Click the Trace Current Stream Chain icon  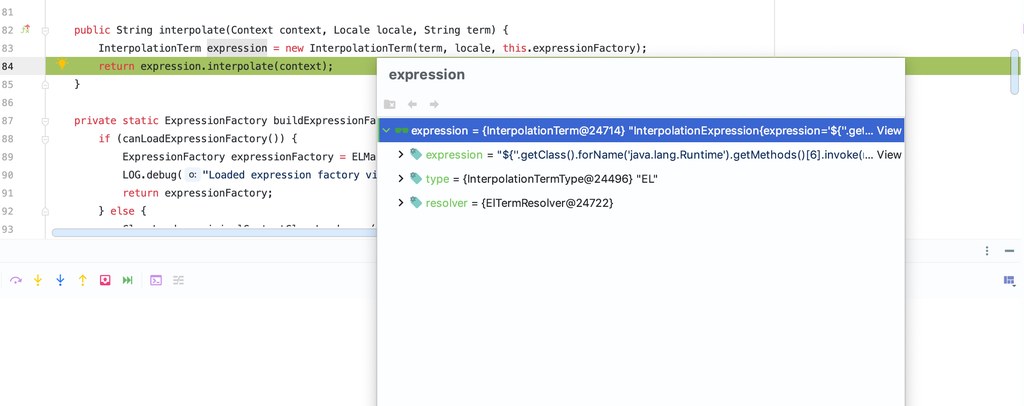[179, 281]
